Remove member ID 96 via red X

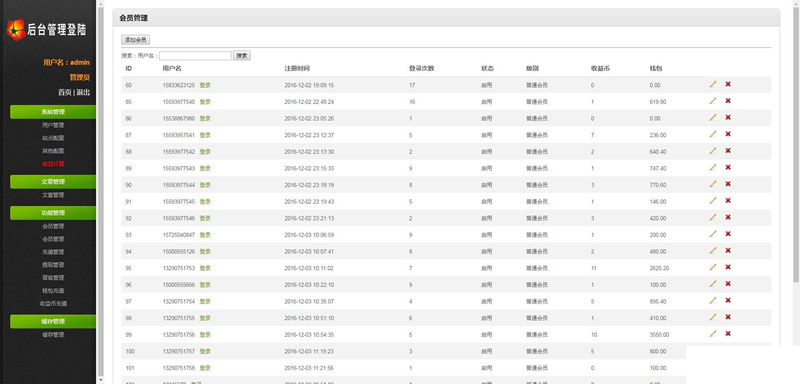728,284
